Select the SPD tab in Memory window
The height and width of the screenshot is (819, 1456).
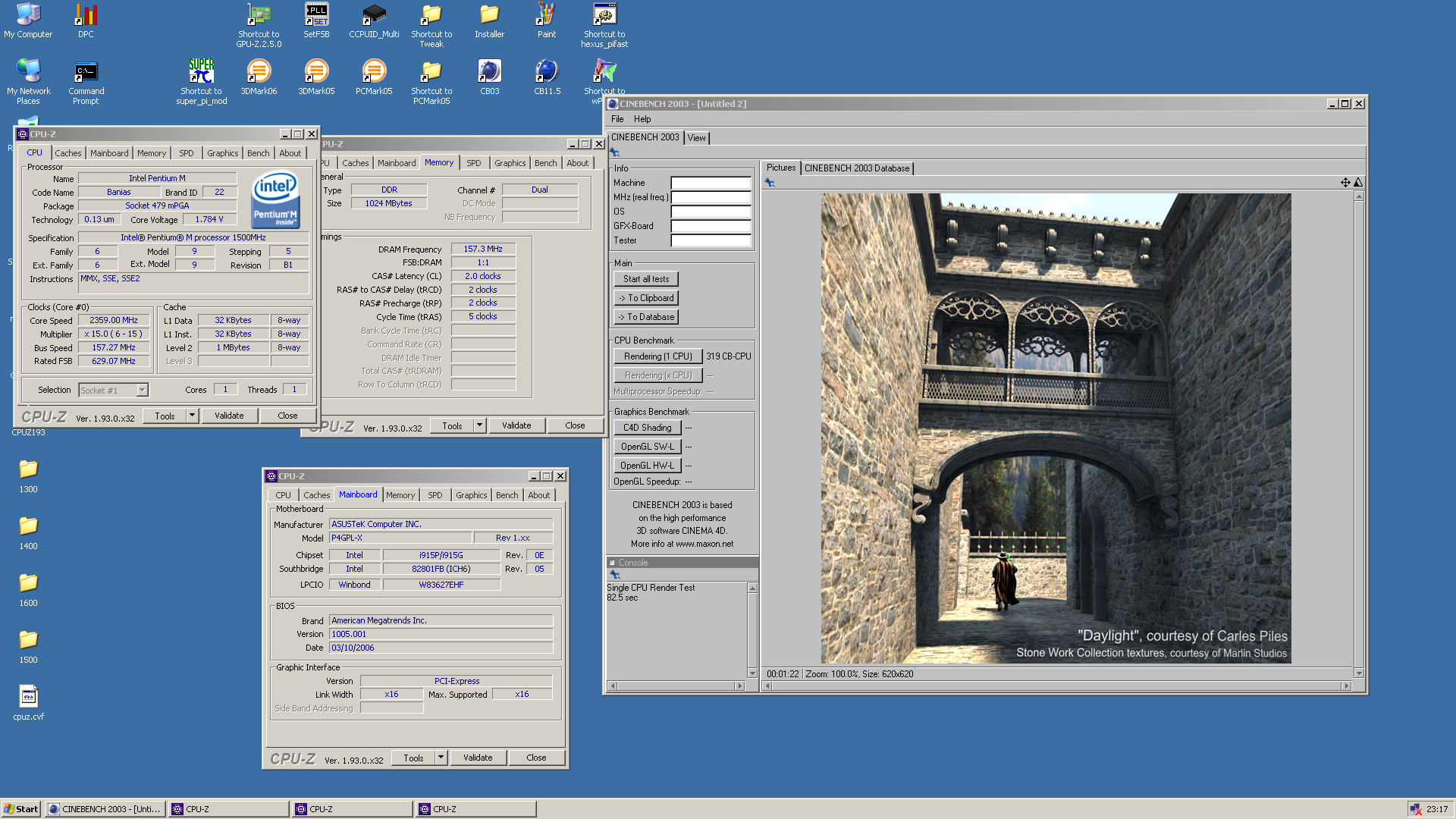point(474,163)
